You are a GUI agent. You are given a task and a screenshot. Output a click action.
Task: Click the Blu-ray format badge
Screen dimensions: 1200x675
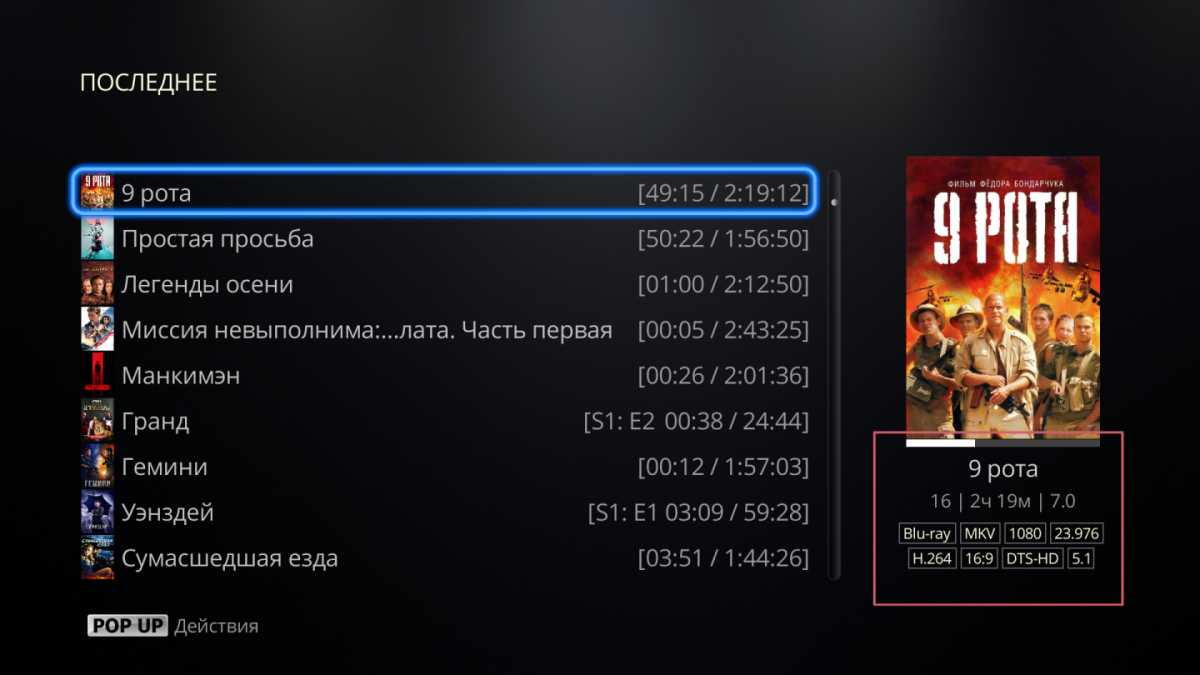click(x=927, y=533)
